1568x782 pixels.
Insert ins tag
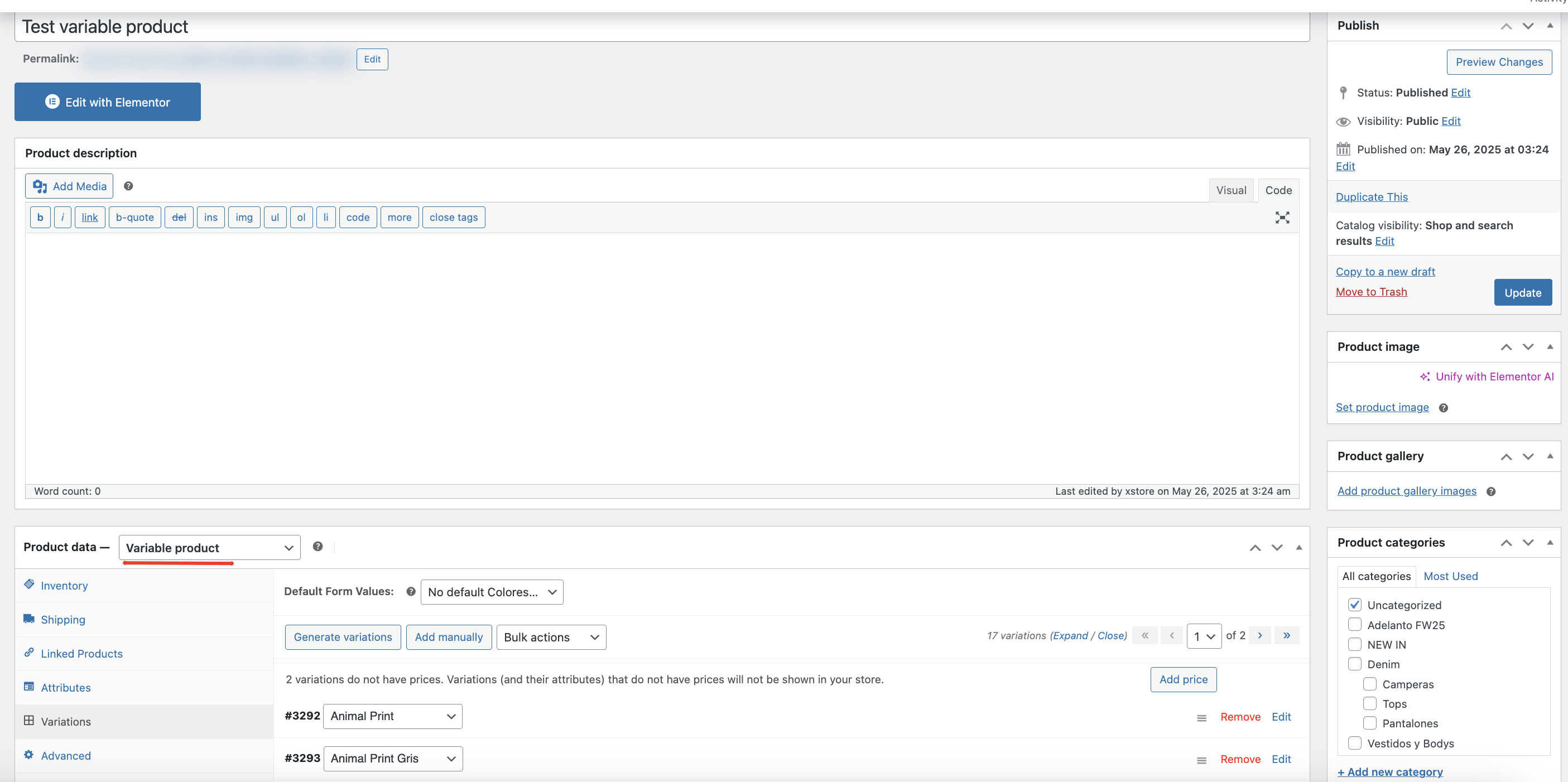pyautogui.click(x=210, y=218)
